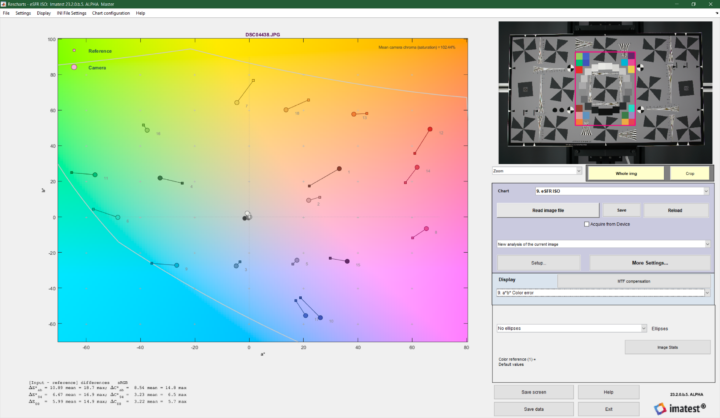The width and height of the screenshot is (720, 418).
Task: Click the red camera point for patch 12
Action: click(x=430, y=130)
